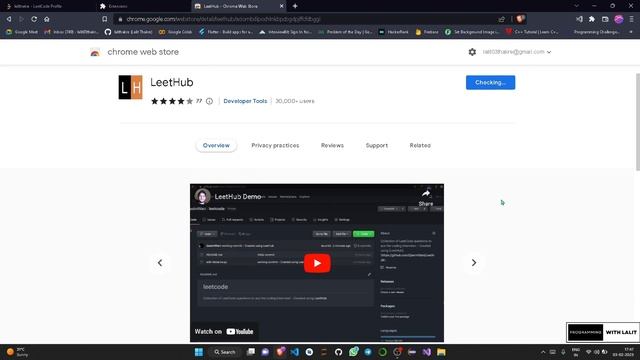Open the LeetHub Demo video title
The width and height of the screenshot is (640, 360).
click(x=238, y=197)
